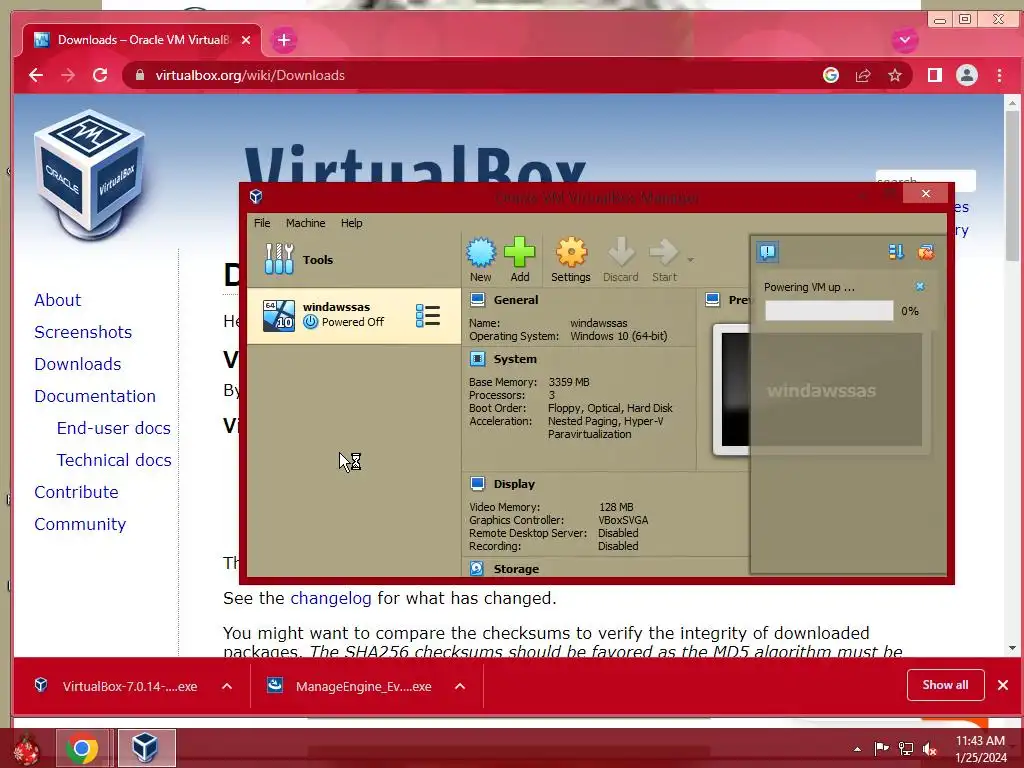
Task: Open the Help menu in VirtualBox Manager
Action: point(351,223)
